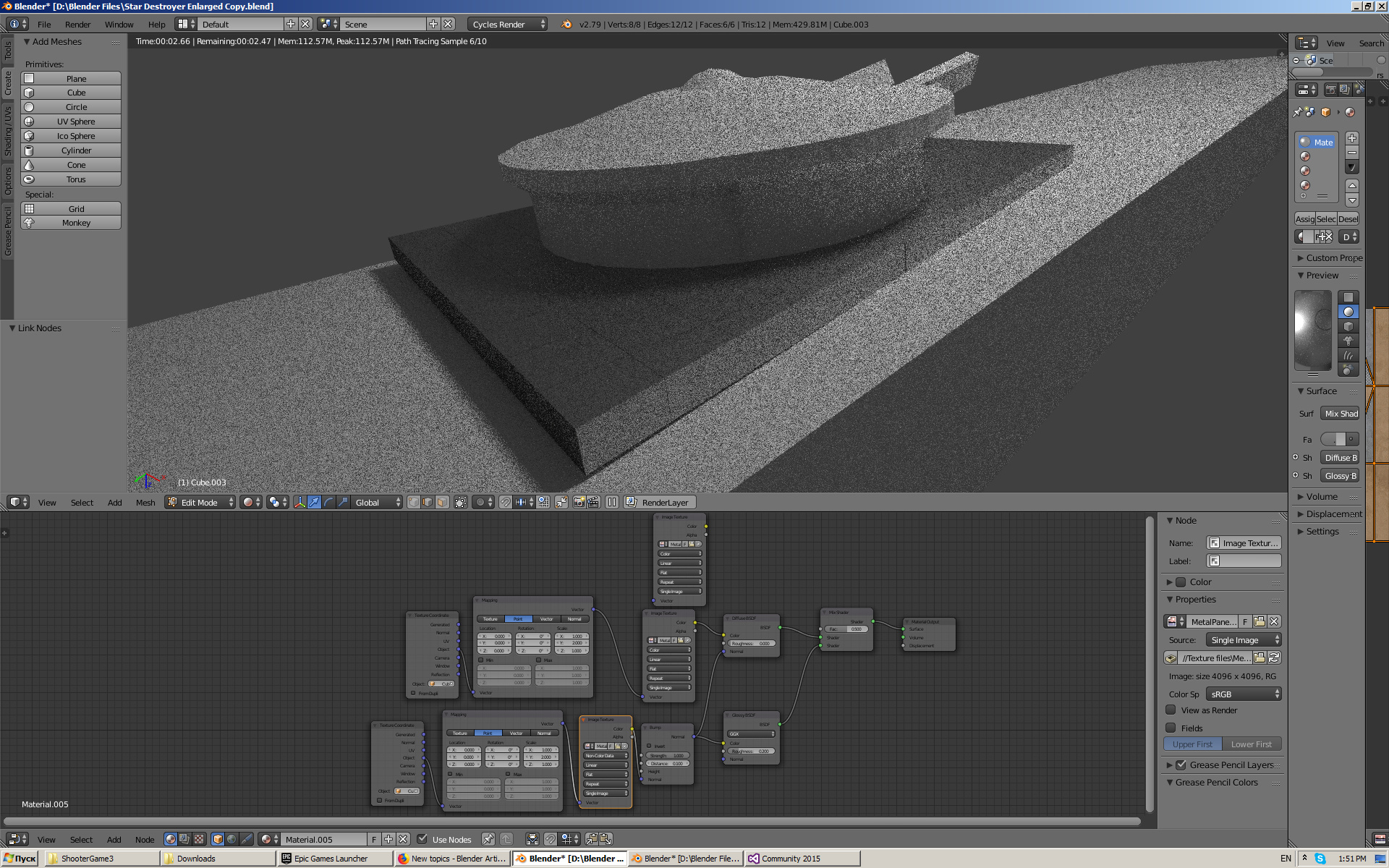Add a new material slot with plus icon

point(1352,138)
